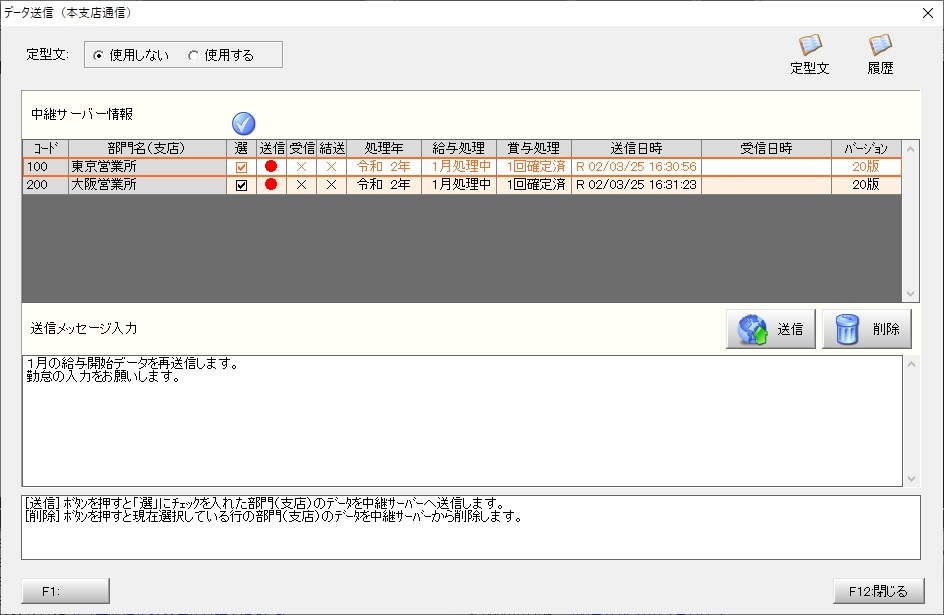Click empty 受信日時 cell in 大阪営業所 row
The image size is (944, 615).
(x=766, y=185)
